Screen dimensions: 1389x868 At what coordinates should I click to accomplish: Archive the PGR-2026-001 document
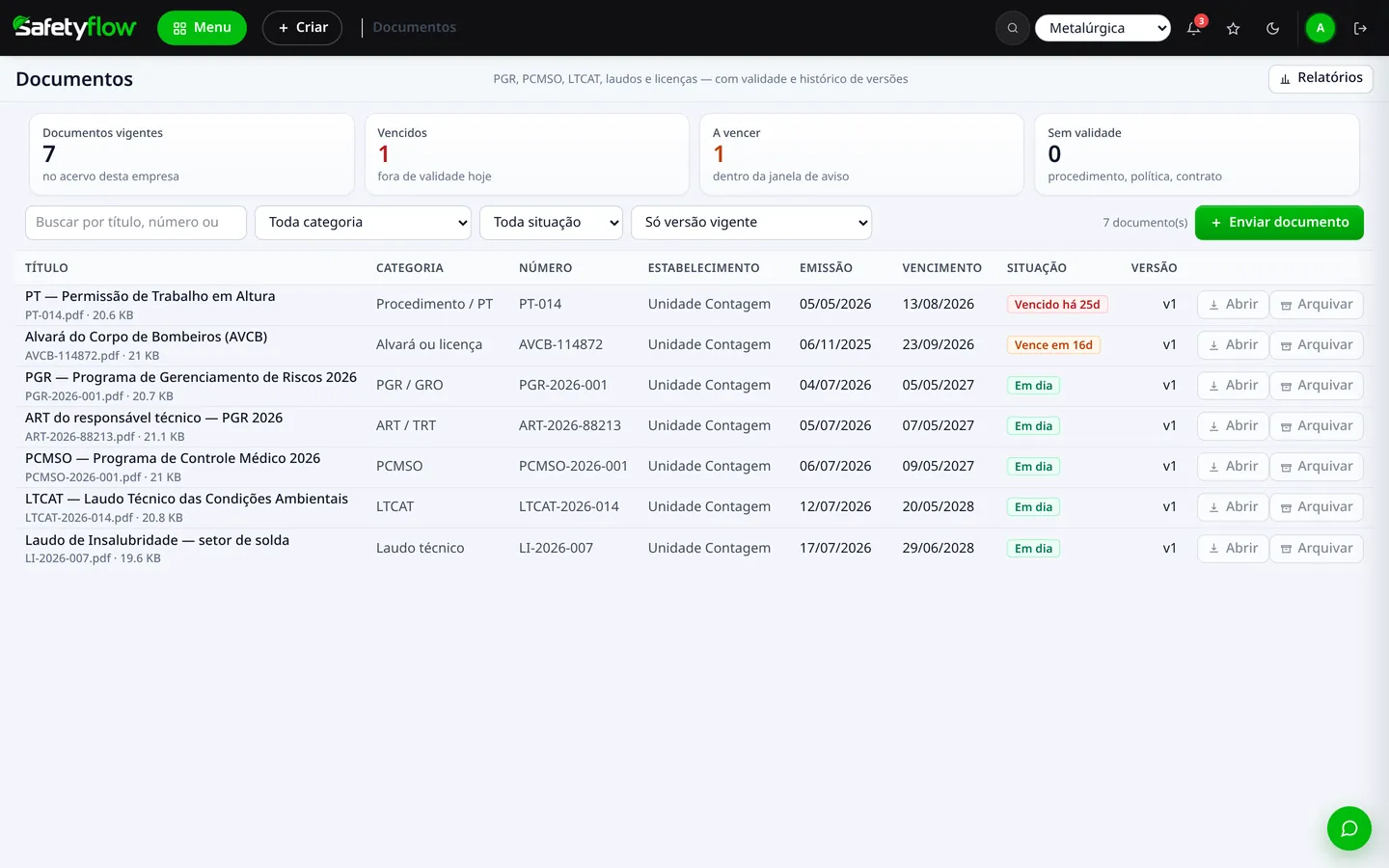1317,386
